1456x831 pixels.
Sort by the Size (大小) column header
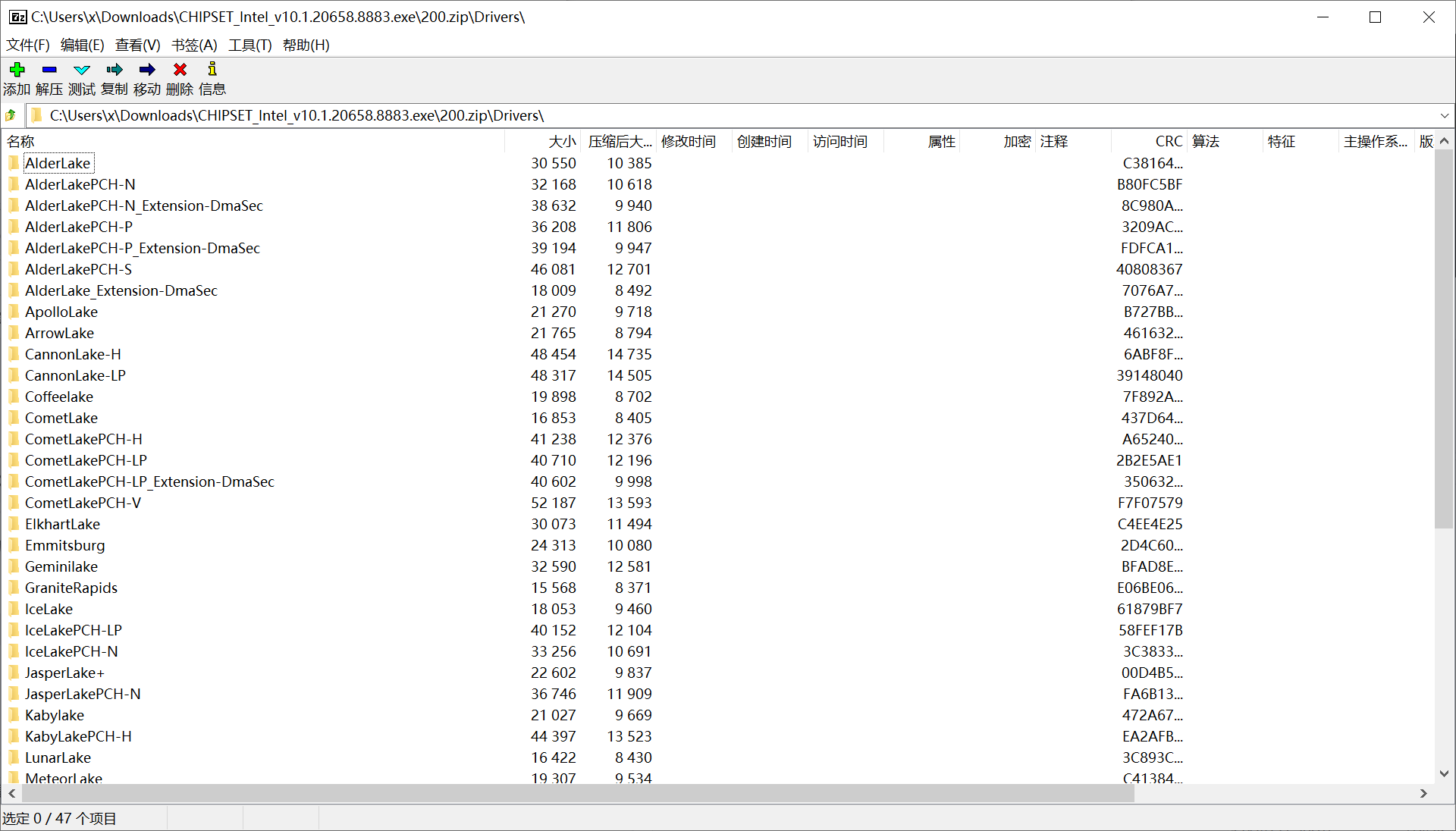coord(543,142)
